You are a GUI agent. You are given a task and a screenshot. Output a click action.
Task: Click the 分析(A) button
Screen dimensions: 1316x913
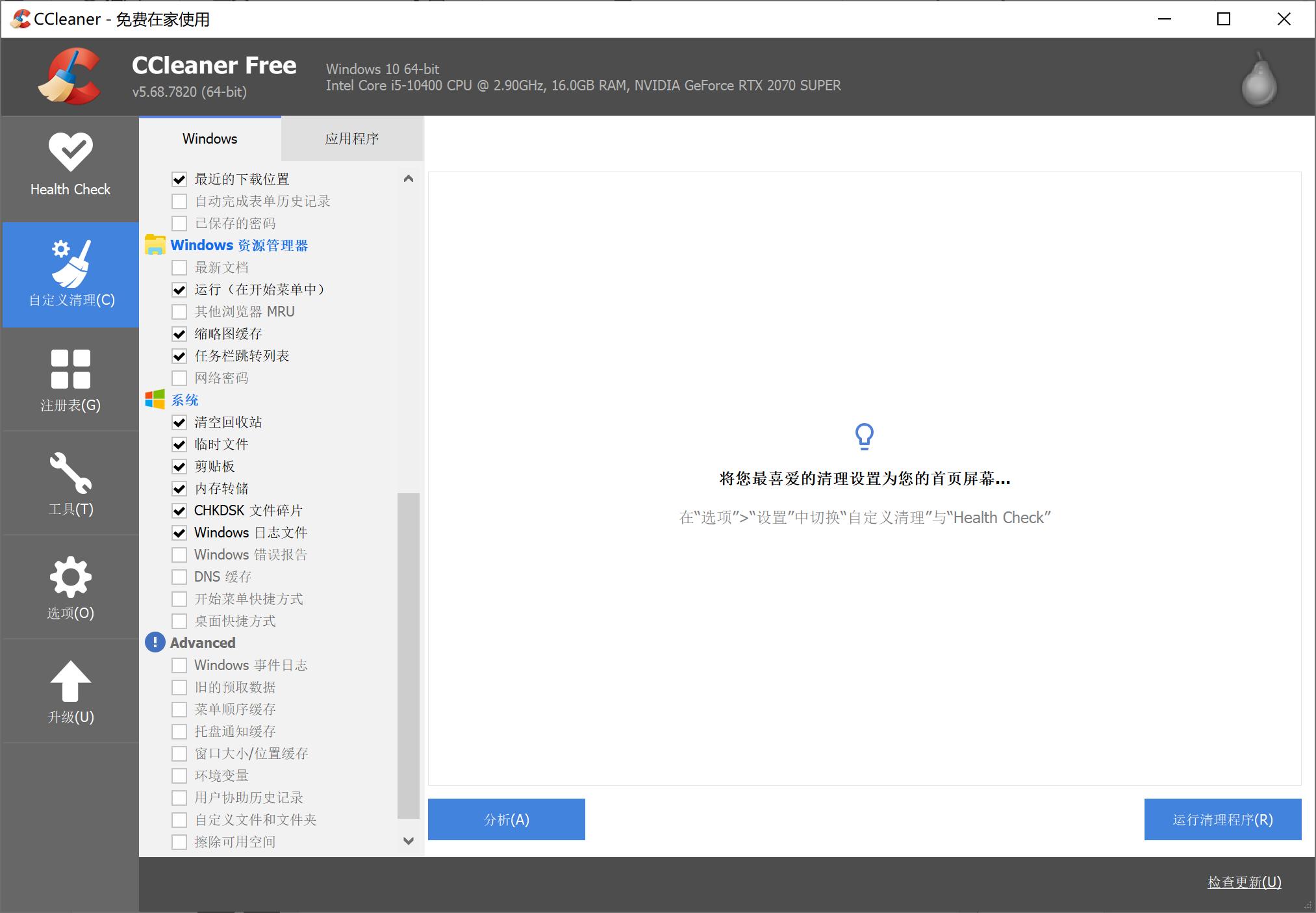click(506, 819)
